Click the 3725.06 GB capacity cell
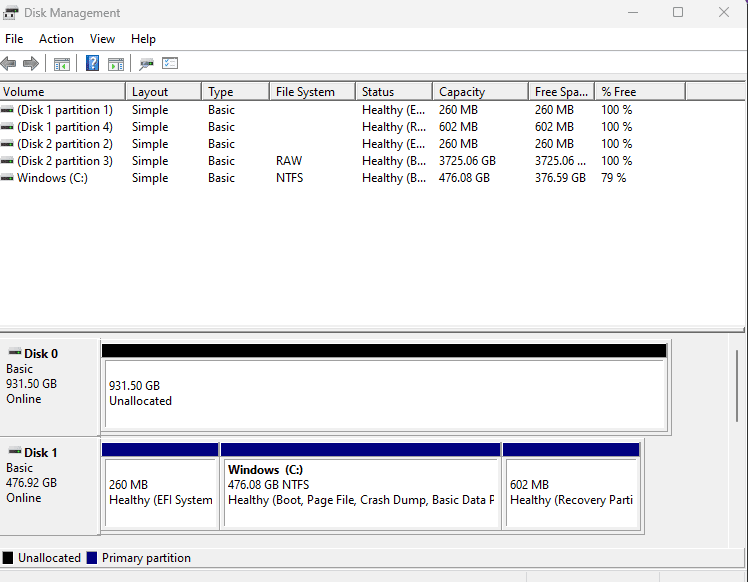Viewport: 748px width, 582px height. (x=468, y=161)
